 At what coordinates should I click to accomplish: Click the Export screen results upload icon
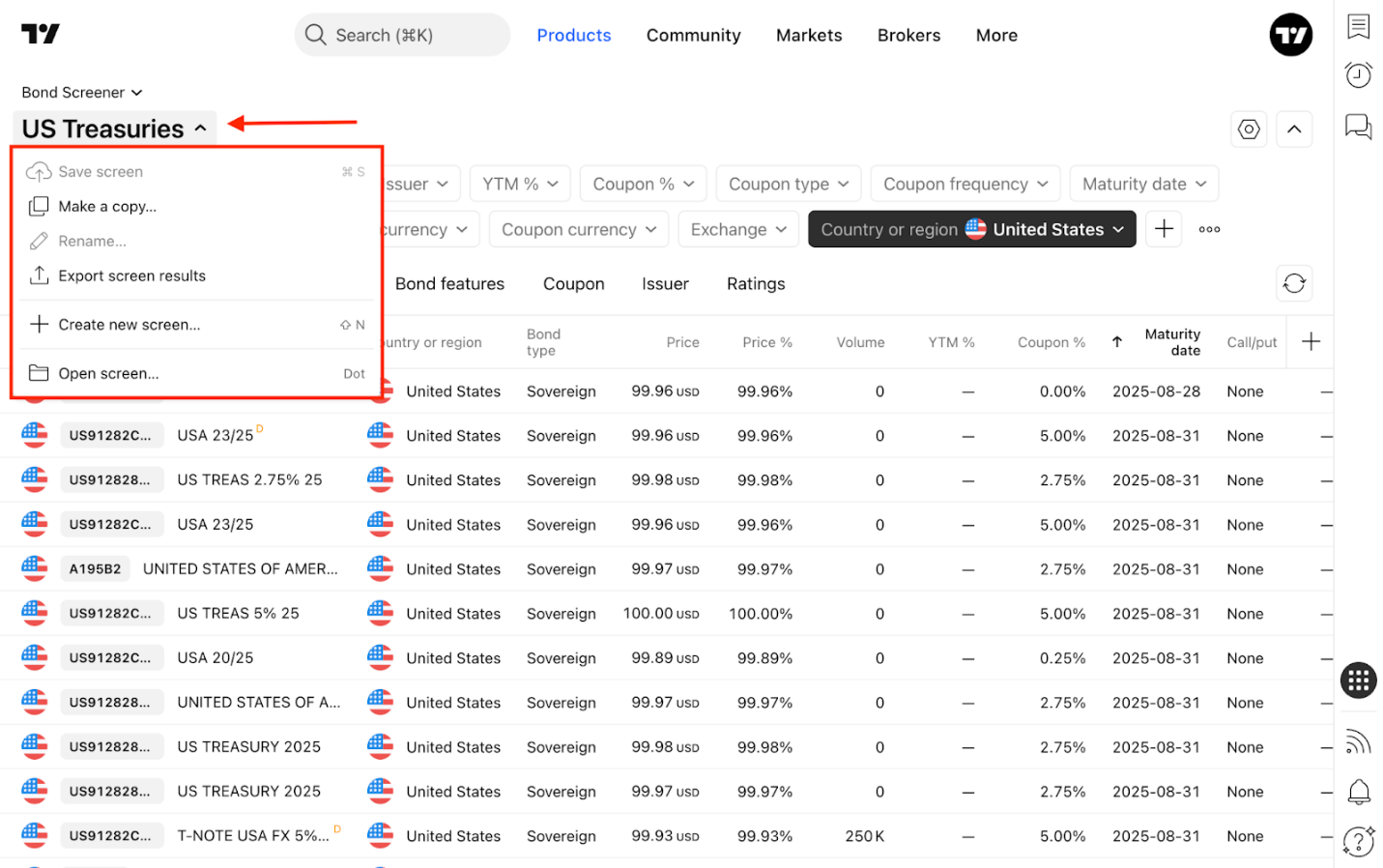[x=39, y=275]
